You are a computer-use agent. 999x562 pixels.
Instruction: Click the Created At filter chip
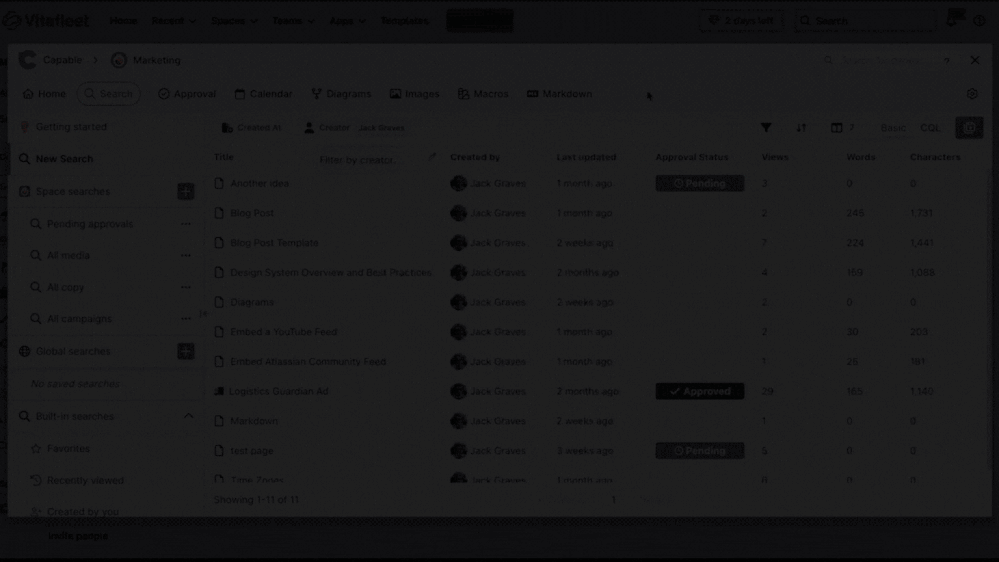coord(251,127)
